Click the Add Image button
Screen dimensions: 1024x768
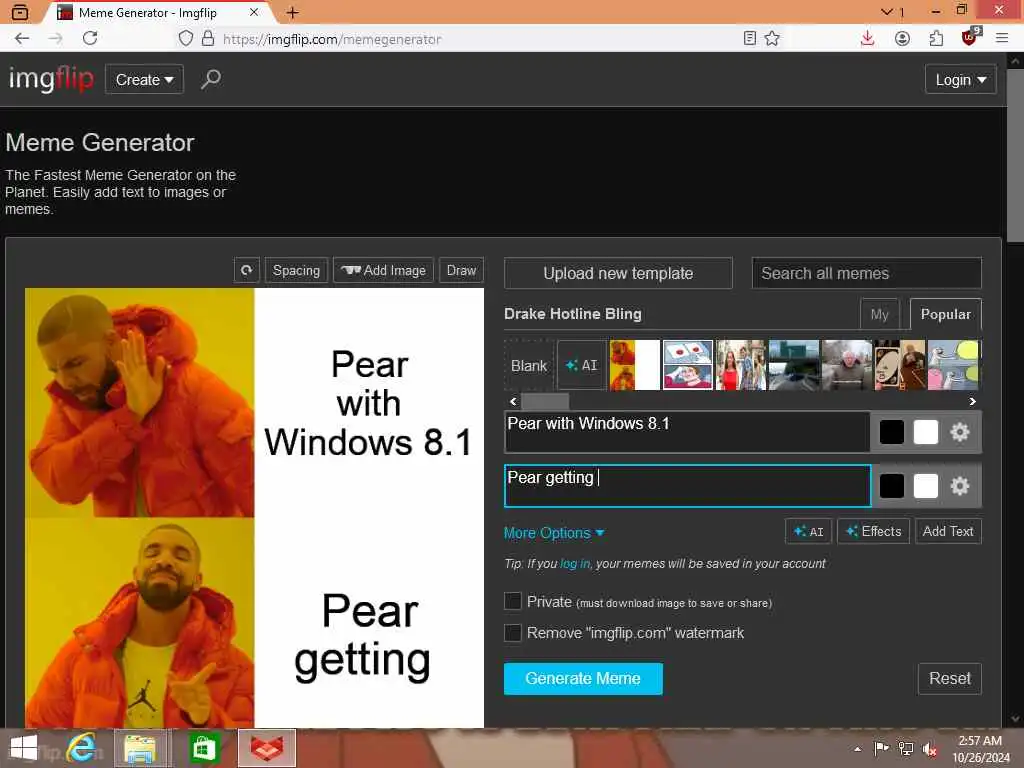383,270
